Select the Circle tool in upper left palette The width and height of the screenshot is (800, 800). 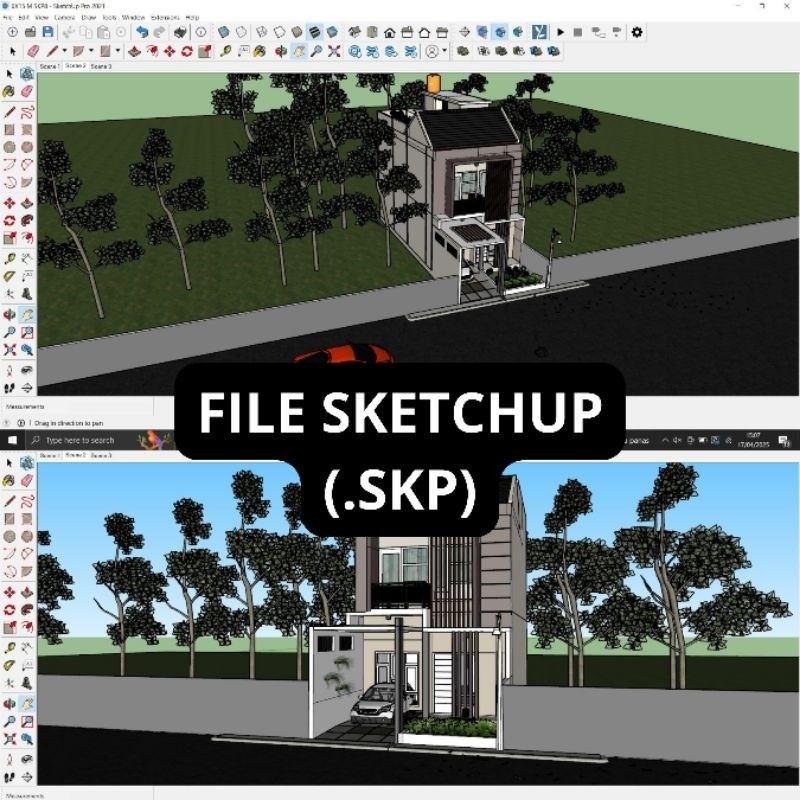(9, 147)
